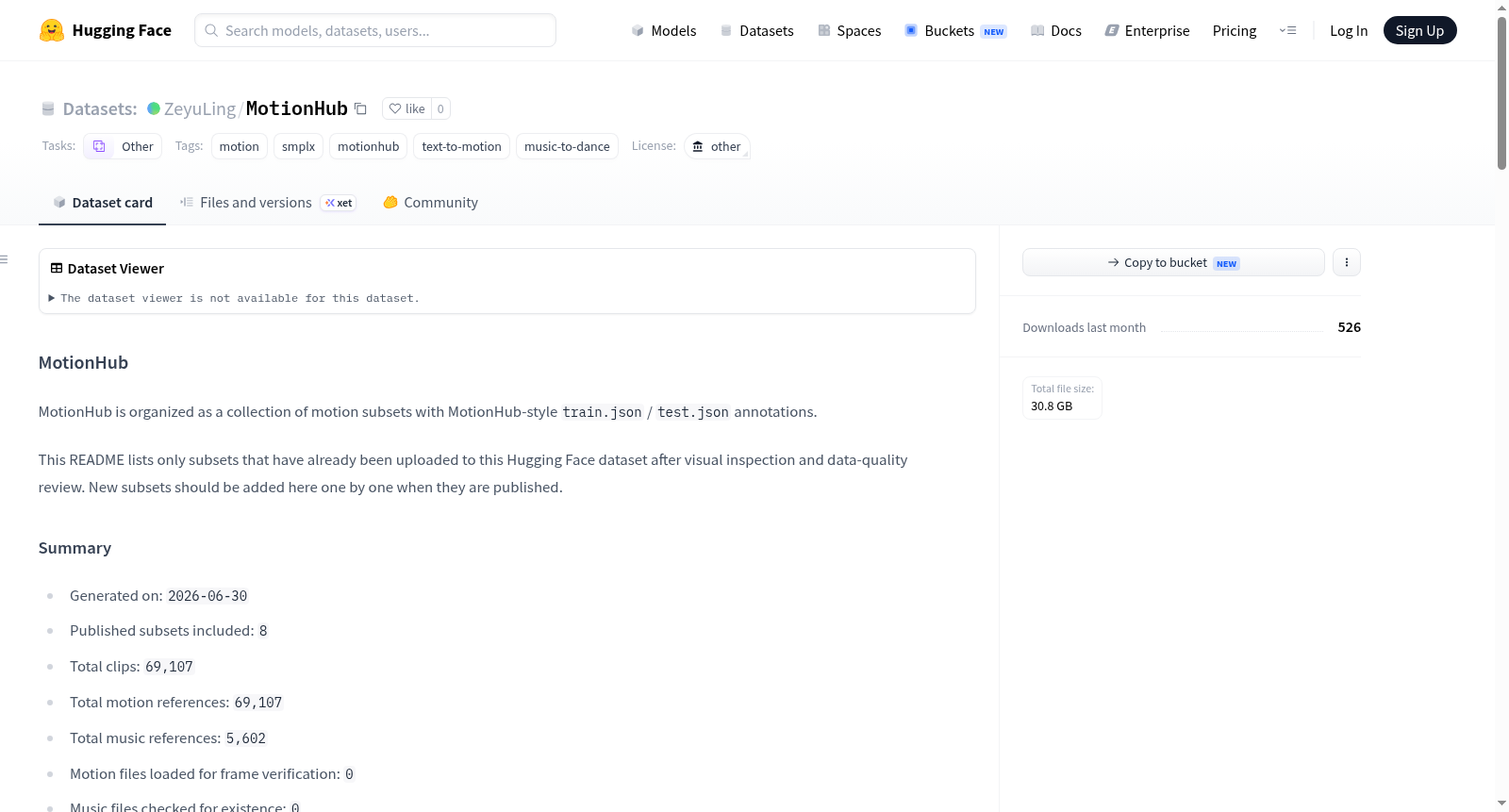
Task: Click the heart like icon
Action: [395, 108]
